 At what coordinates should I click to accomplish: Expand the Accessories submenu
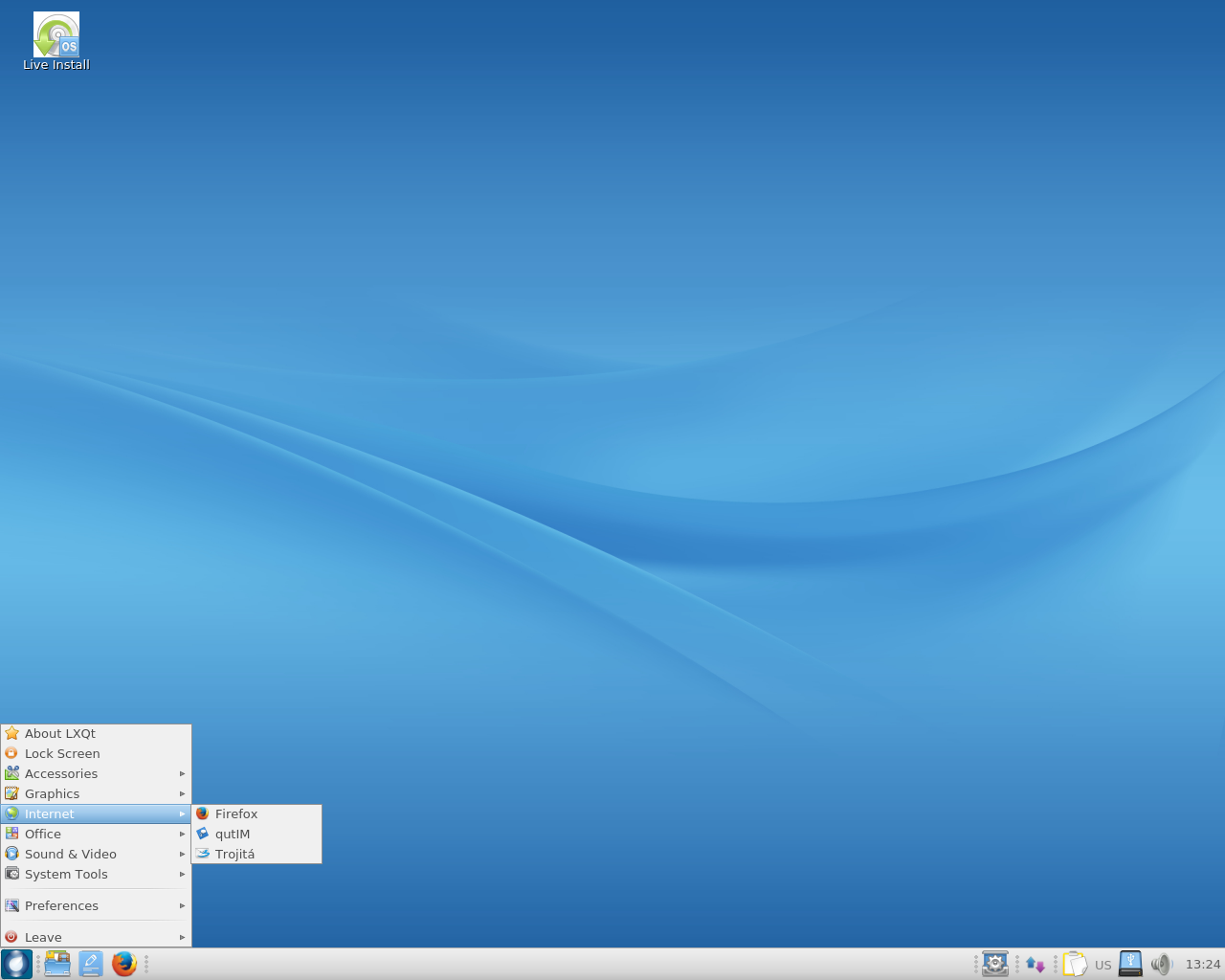(96, 773)
